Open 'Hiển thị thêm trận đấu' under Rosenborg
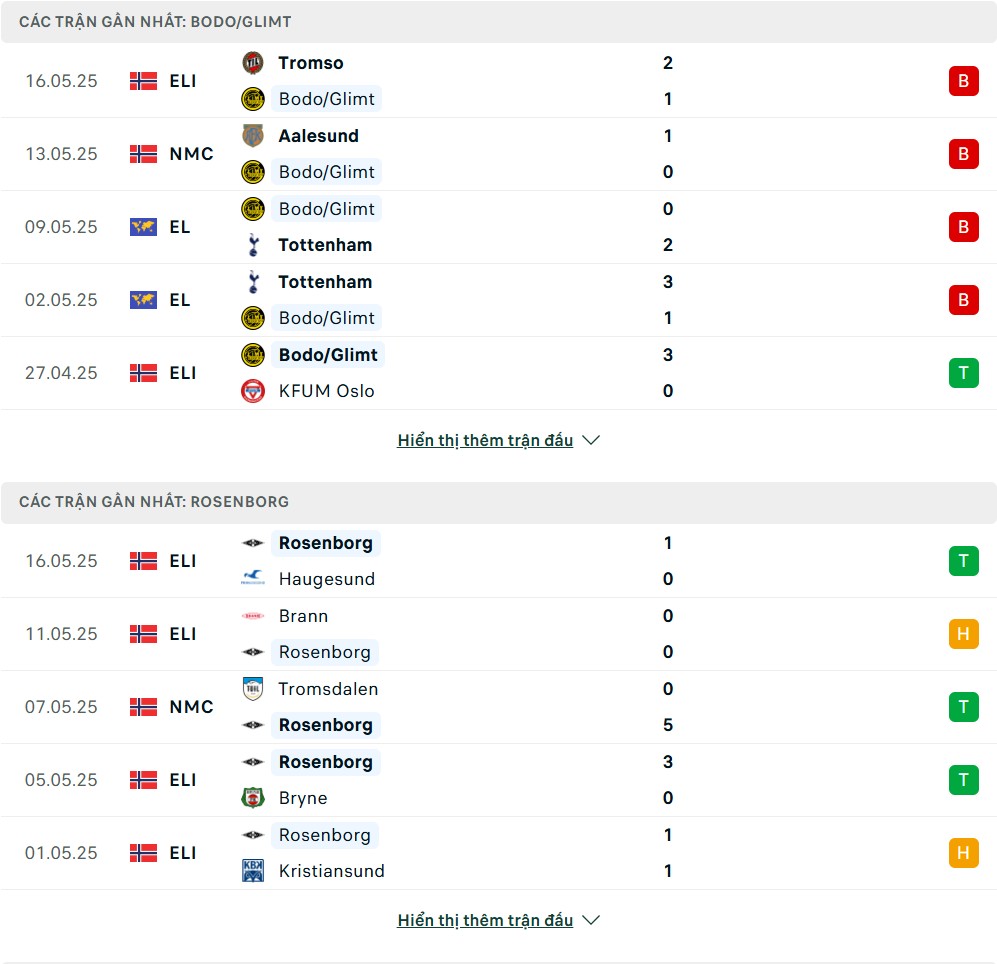 tap(485, 920)
